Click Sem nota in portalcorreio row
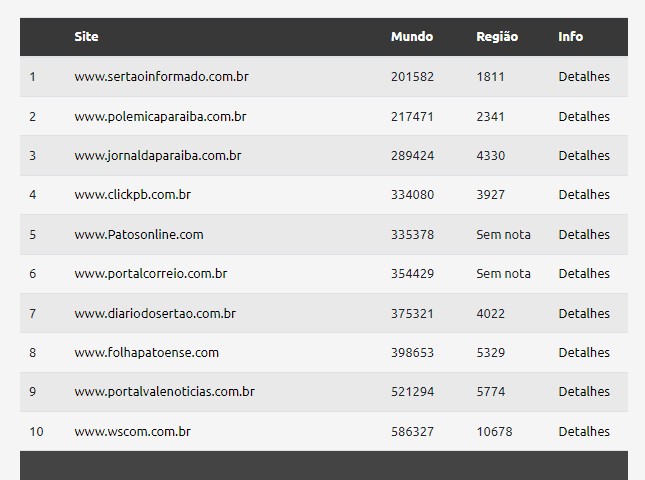This screenshot has width=645, height=480. [x=503, y=274]
